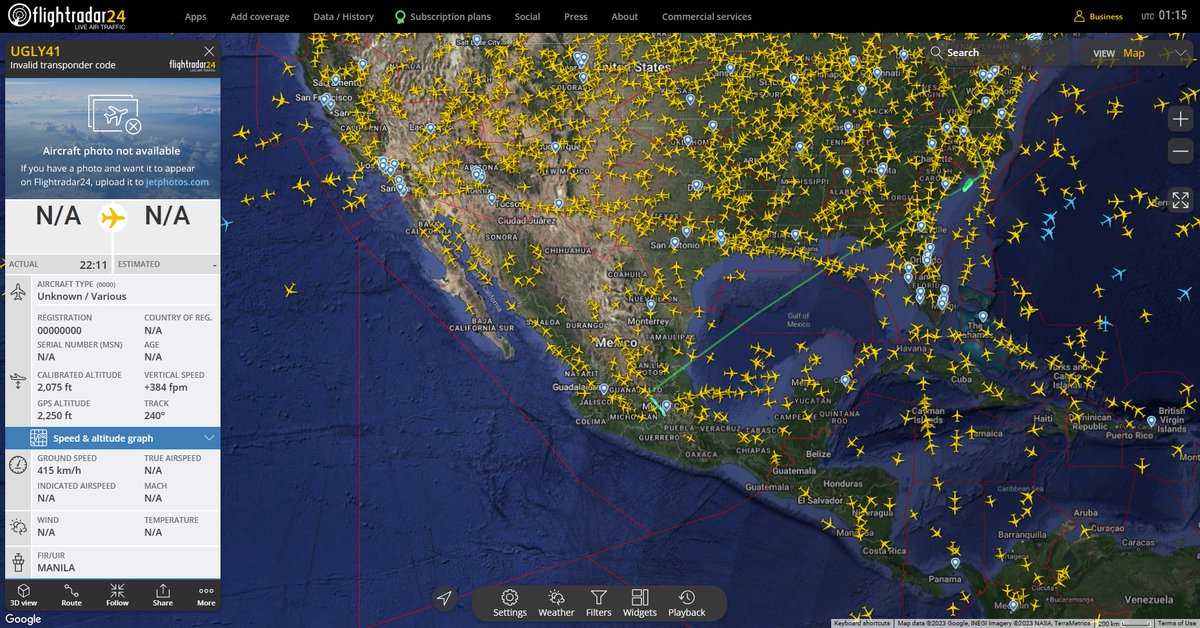1200x628 pixels.
Task: Click the Gulf of Mexico map label
Action: click(797, 320)
